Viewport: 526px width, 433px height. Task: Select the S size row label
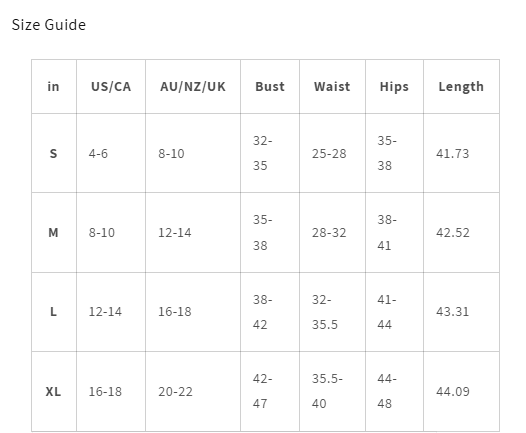pyautogui.click(x=53, y=153)
